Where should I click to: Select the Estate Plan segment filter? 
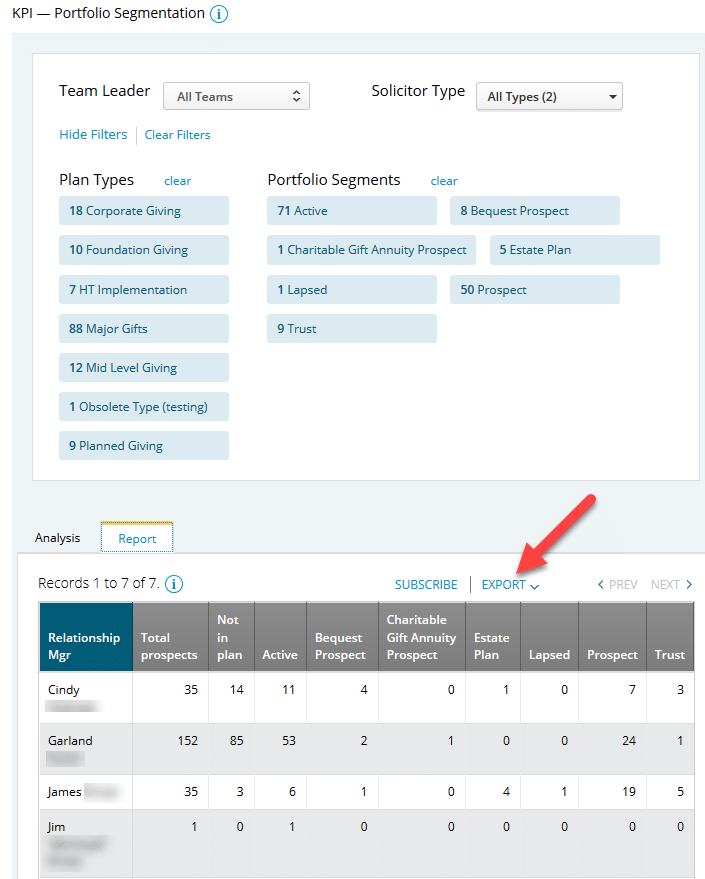[x=574, y=250]
